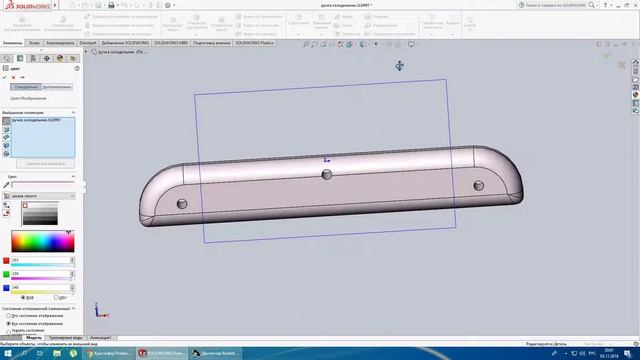
Task: Switch to 'Добавления SOLIDWORKS' ribbon tab
Action: (x=125, y=43)
